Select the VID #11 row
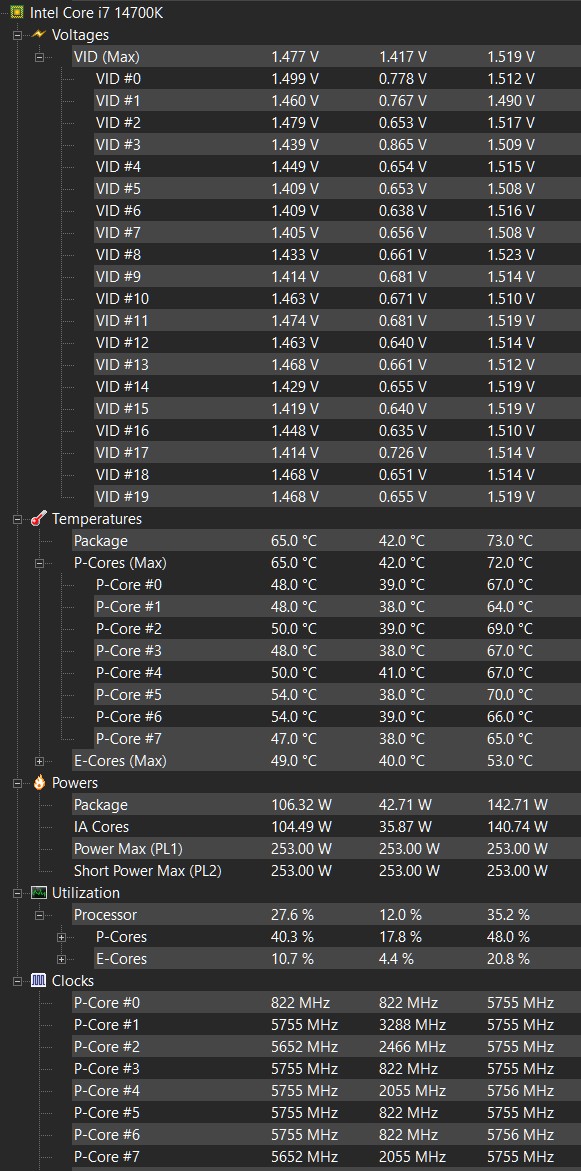The height and width of the screenshot is (1171, 581). (x=338, y=320)
